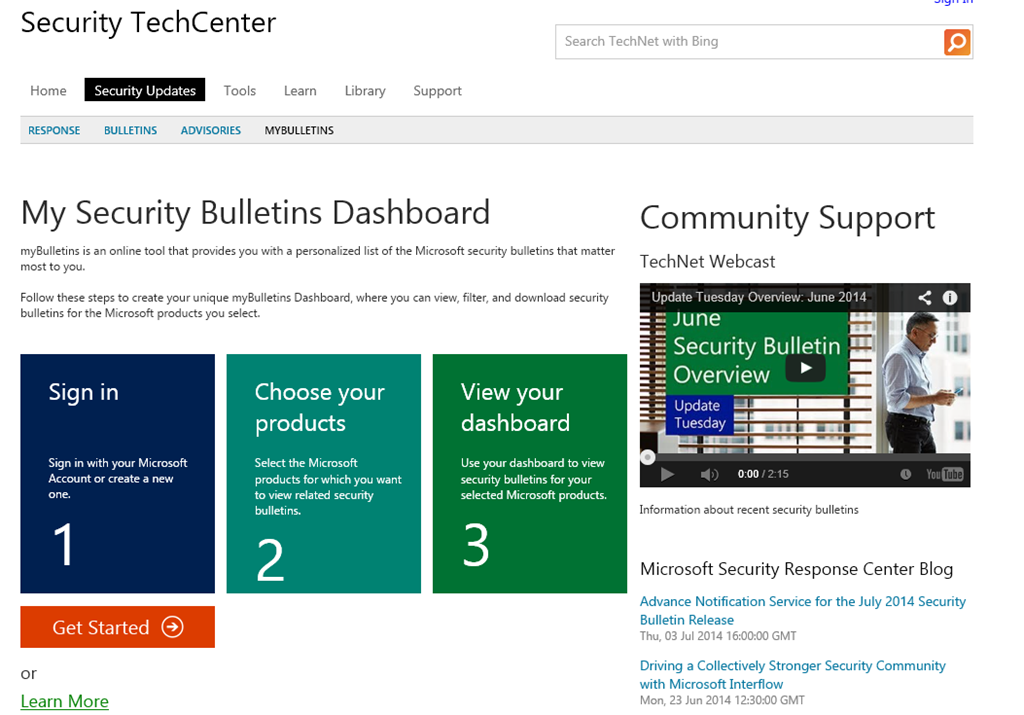
Task: Open the Advance Notification Service July 2014 post
Action: click(x=802, y=610)
